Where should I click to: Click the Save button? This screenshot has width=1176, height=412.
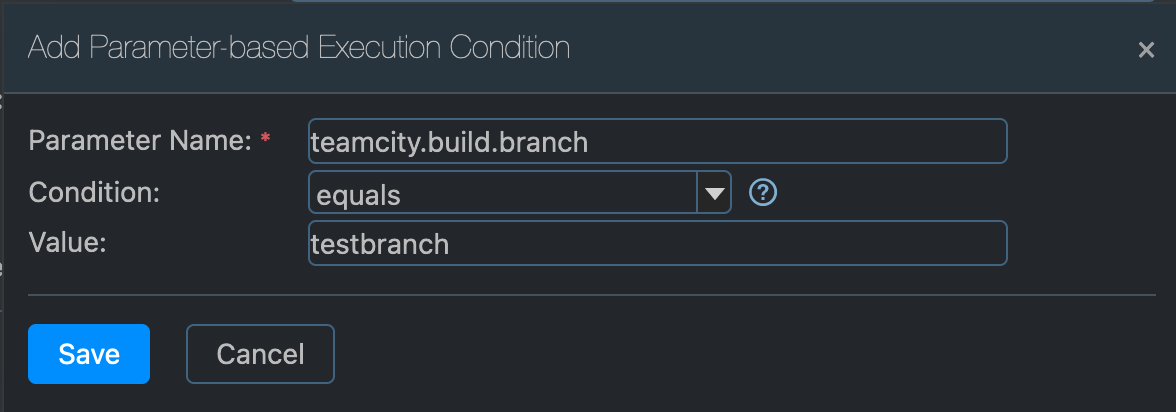89,354
